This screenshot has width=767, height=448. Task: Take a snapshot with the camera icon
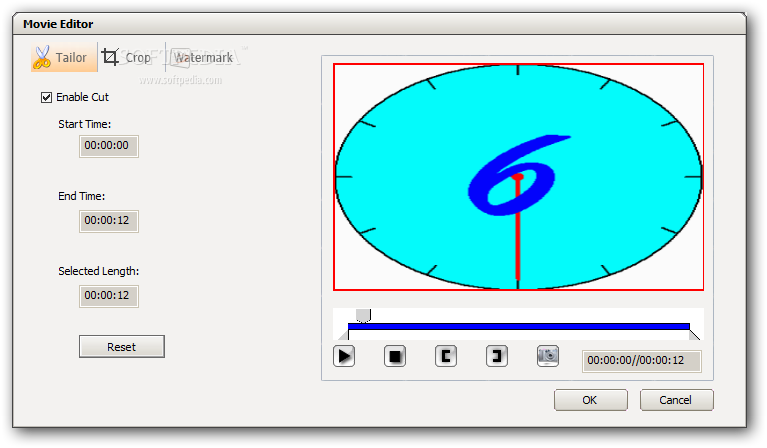pyautogui.click(x=548, y=356)
